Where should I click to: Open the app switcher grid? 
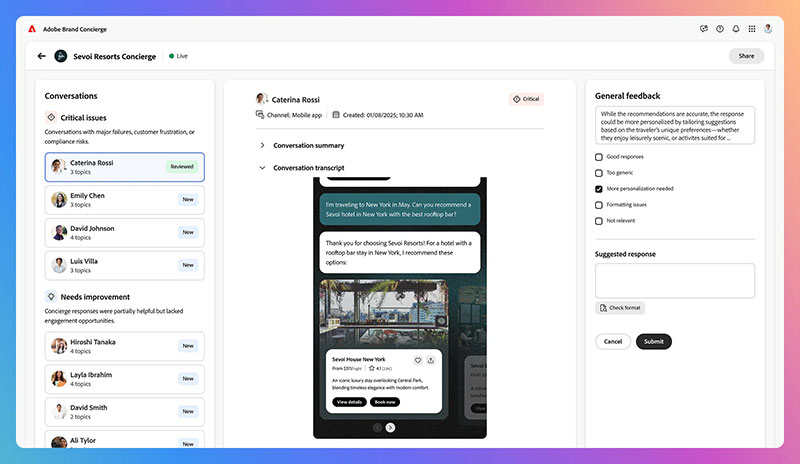tap(752, 29)
